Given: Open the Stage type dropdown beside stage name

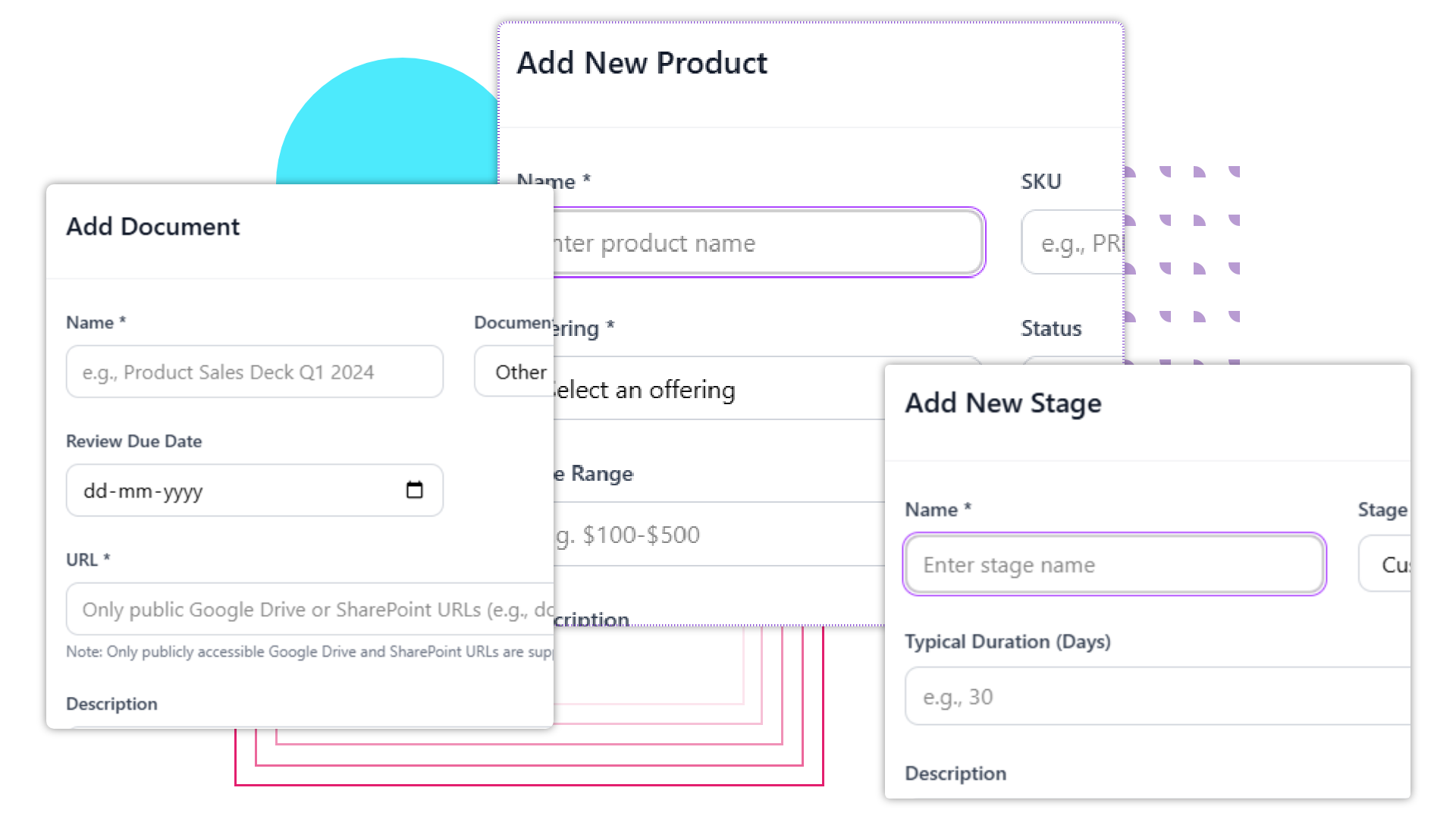Looking at the screenshot, I should [x=1385, y=565].
